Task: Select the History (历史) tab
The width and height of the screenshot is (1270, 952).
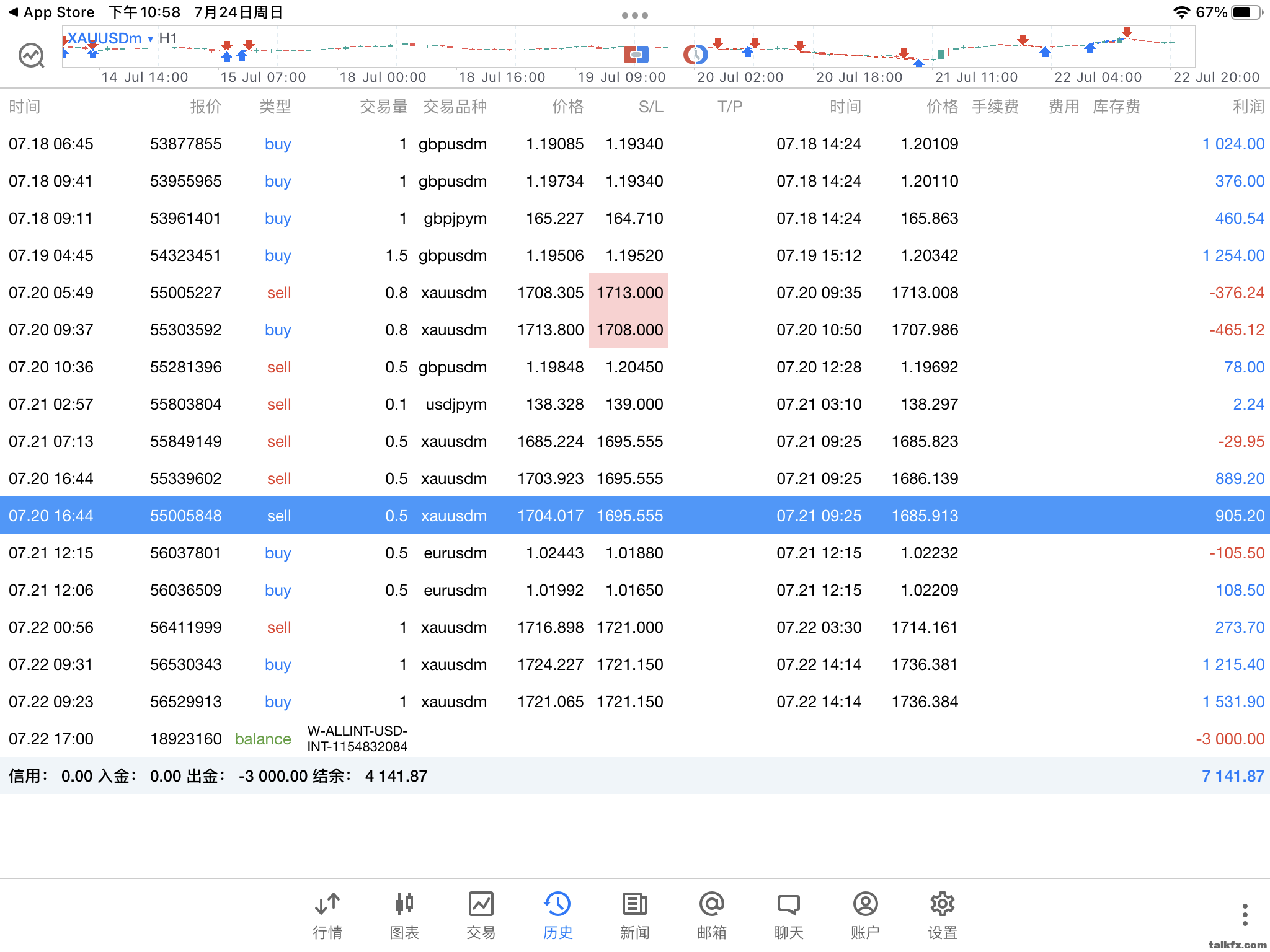Action: 557,916
